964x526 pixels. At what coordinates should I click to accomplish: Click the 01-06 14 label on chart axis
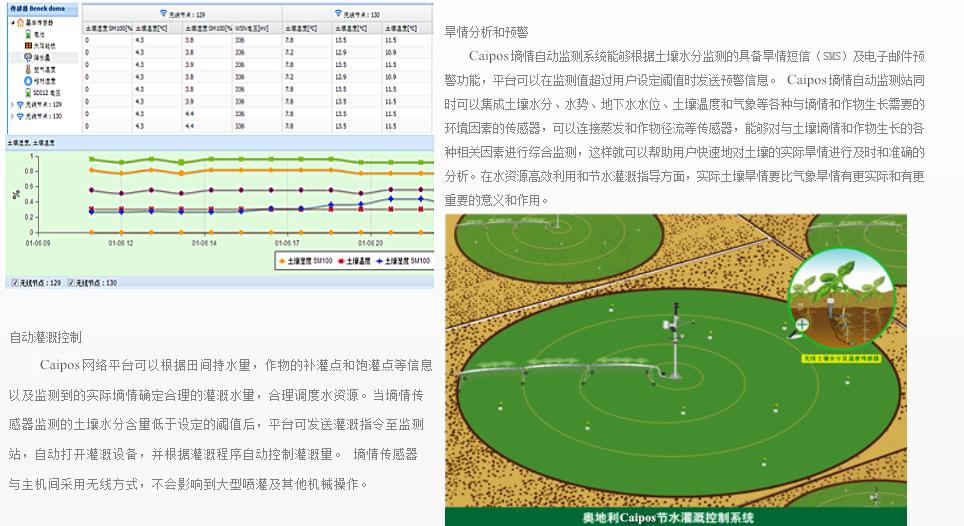(x=204, y=243)
